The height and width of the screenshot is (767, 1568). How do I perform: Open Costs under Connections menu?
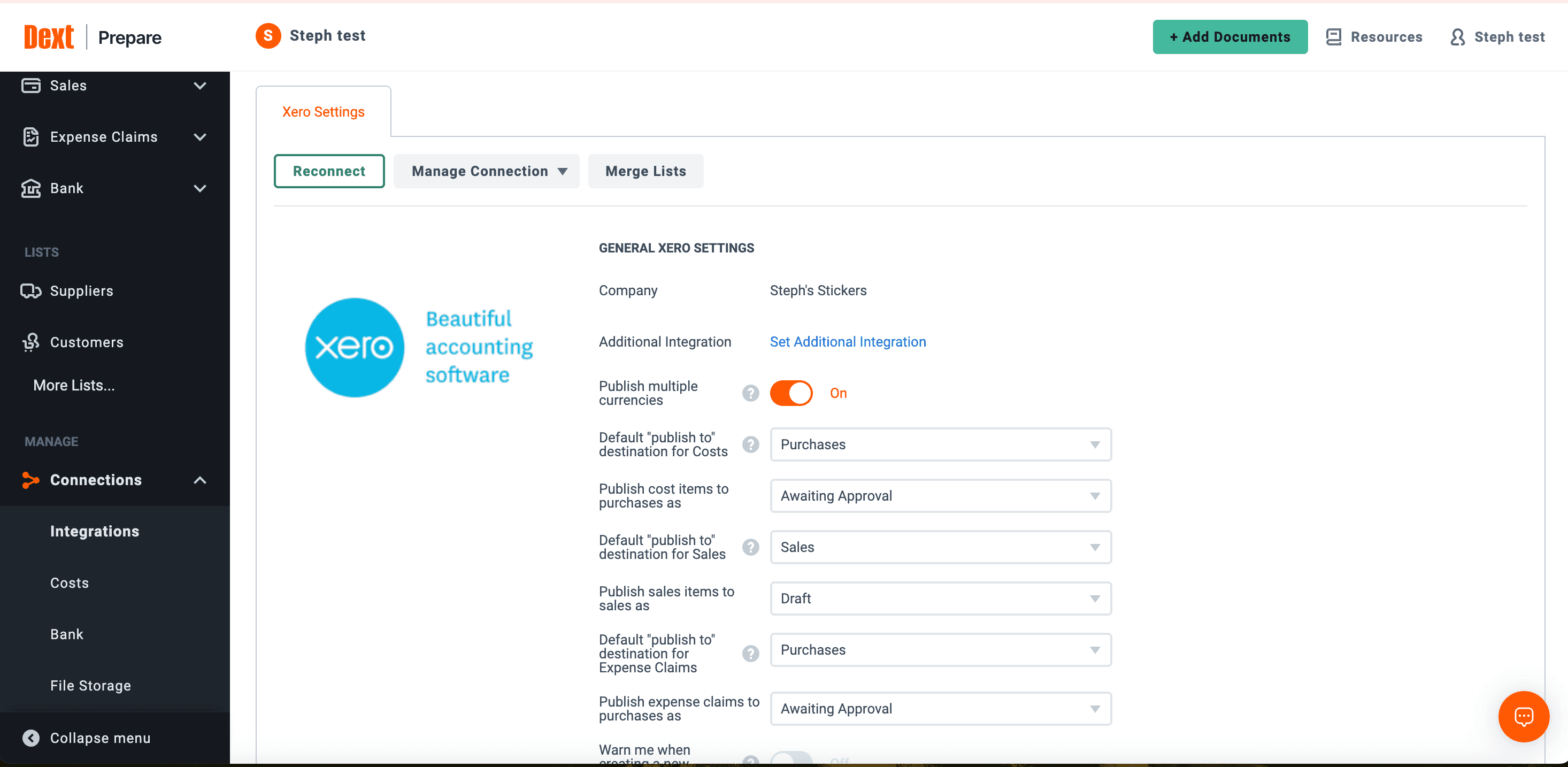70,582
